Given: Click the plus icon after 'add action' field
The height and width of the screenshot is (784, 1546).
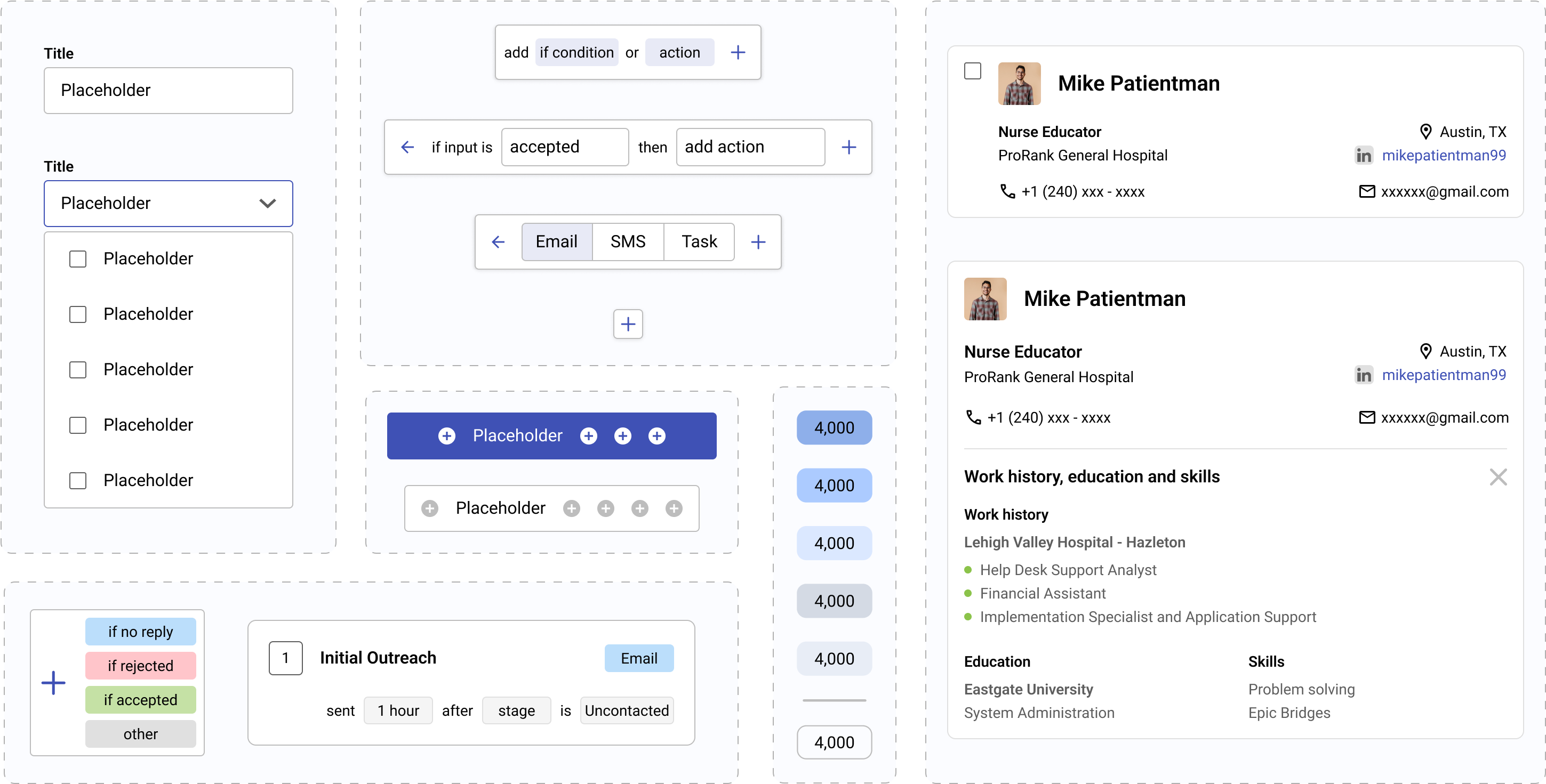Looking at the screenshot, I should tap(848, 147).
